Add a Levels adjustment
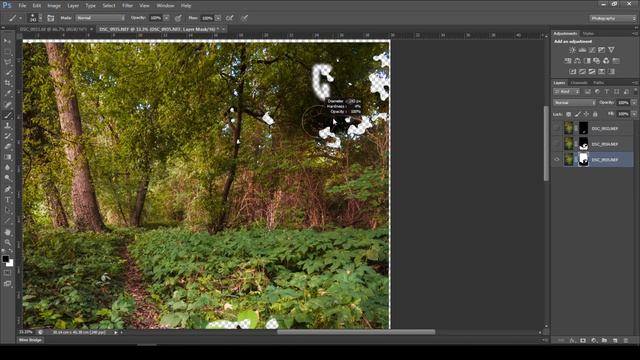640x360 pixels. pyautogui.click(x=582, y=50)
